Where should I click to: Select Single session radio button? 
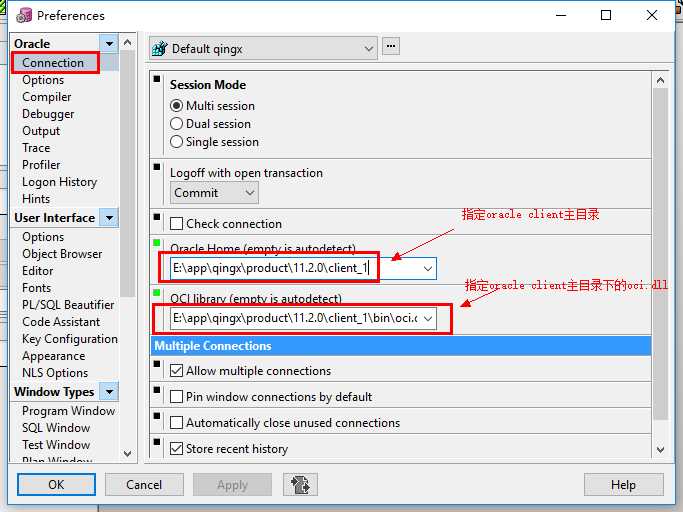point(176,142)
